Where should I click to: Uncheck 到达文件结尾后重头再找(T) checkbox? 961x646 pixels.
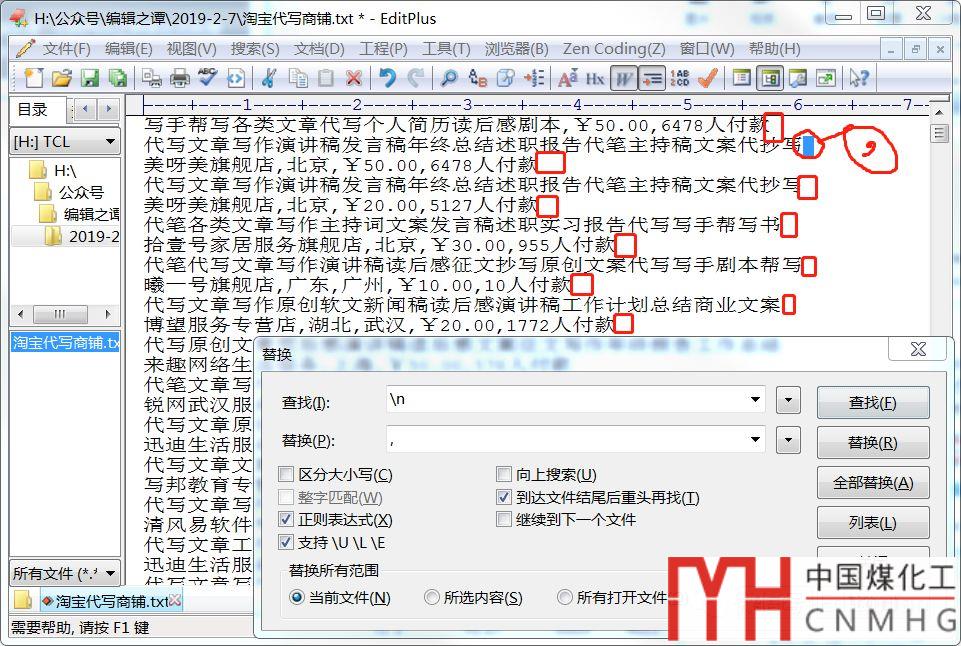504,497
